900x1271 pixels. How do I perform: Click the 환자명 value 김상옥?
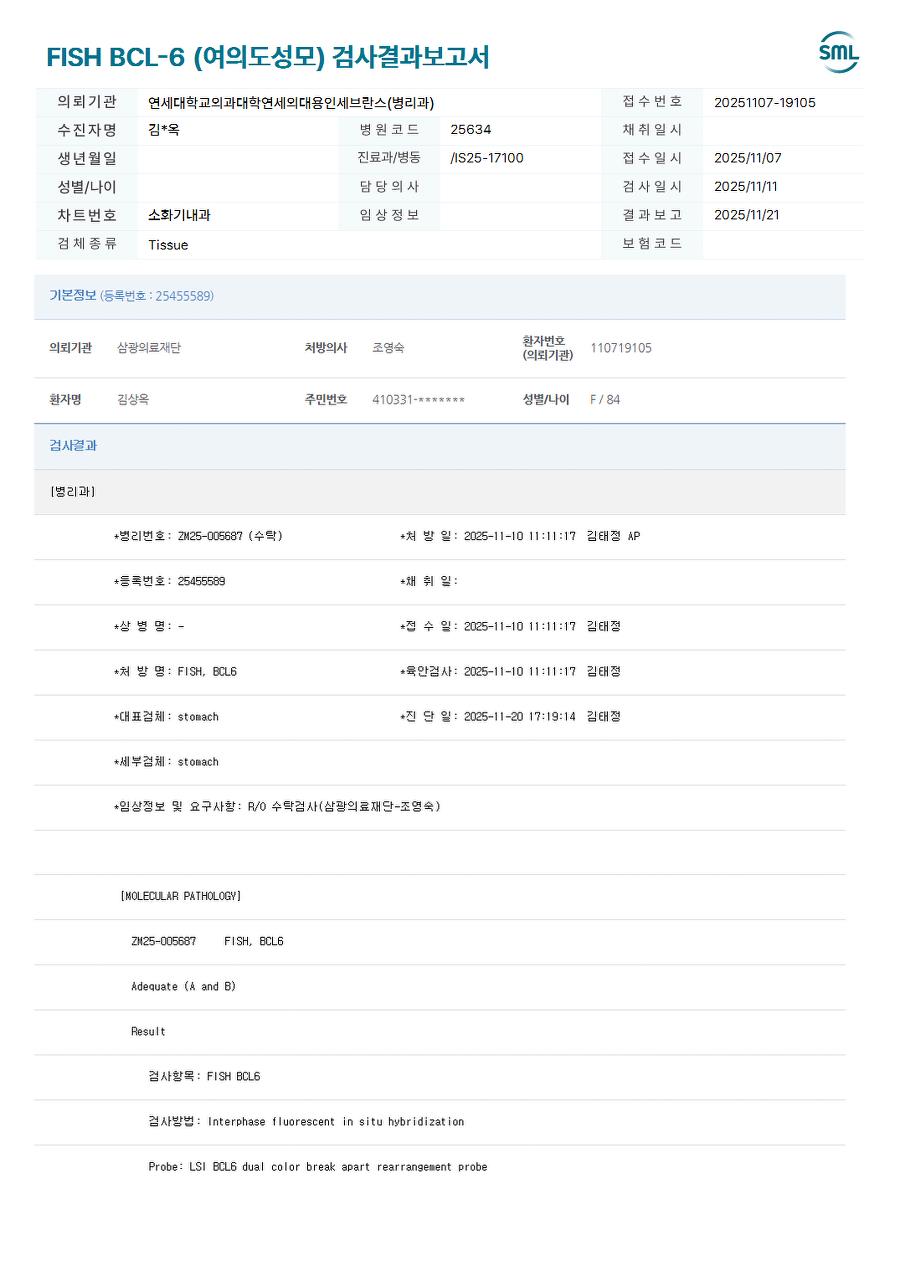133,399
